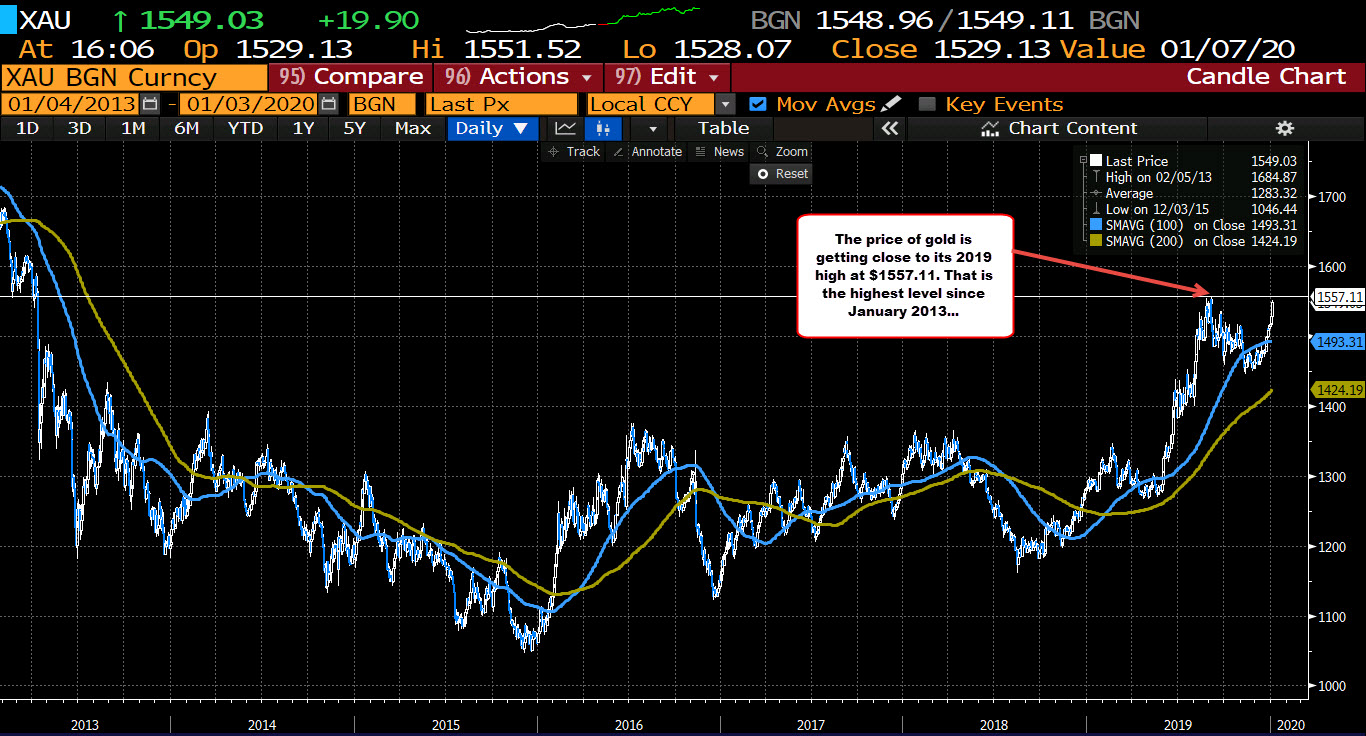1366x736 pixels.
Task: Click Low marker icon in legend
Action: coord(1097,209)
